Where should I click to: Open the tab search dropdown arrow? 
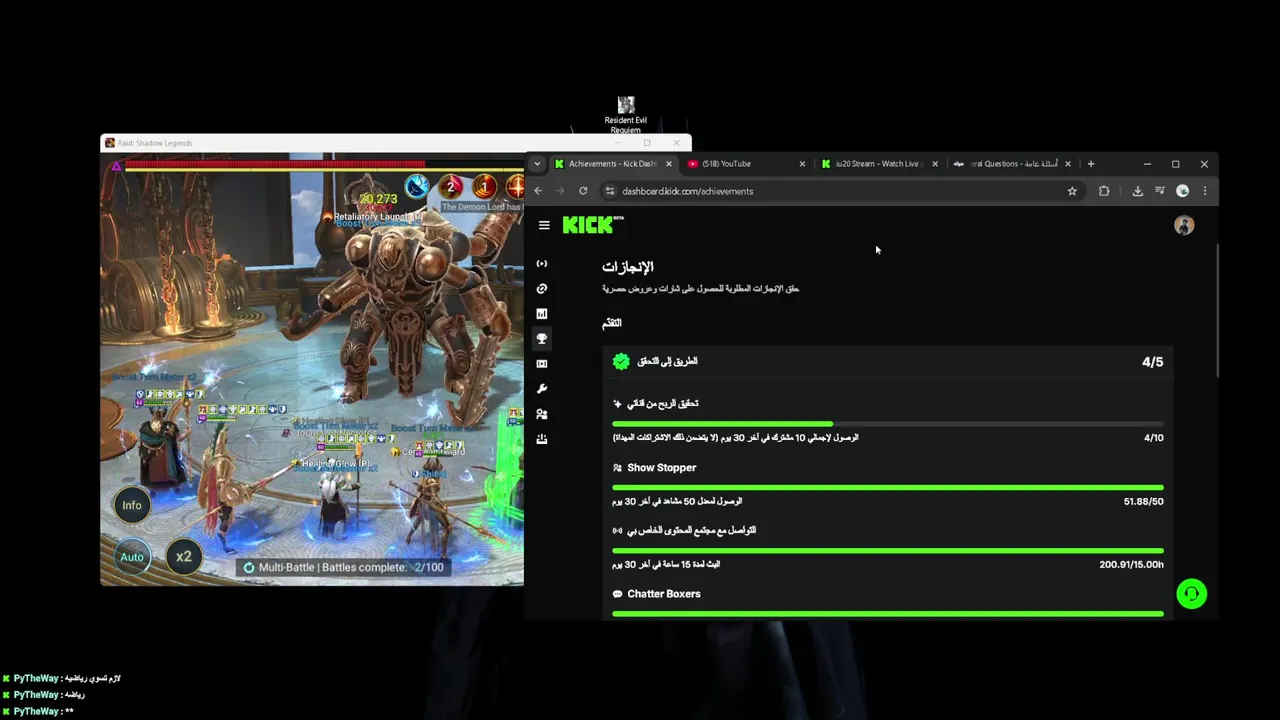(x=537, y=164)
